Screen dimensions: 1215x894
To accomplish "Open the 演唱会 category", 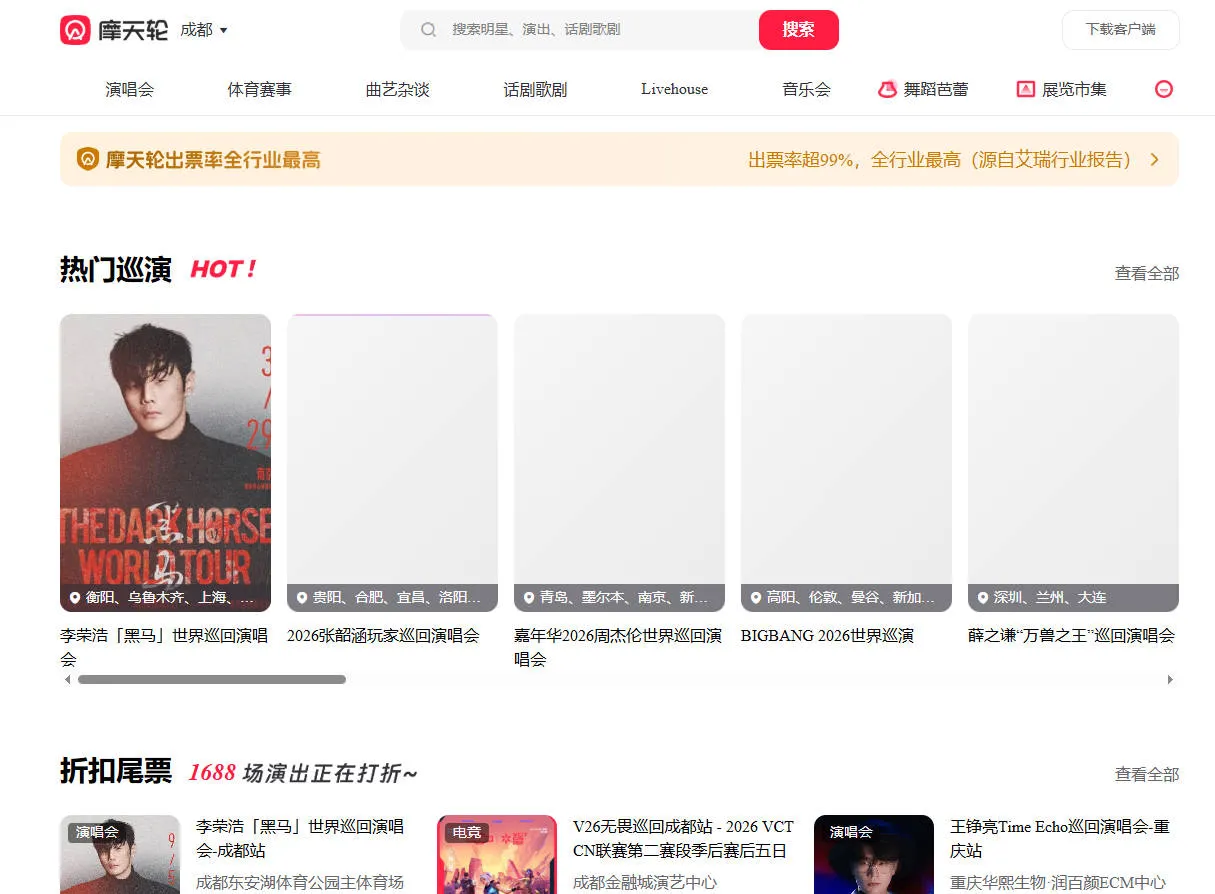I will (130, 89).
